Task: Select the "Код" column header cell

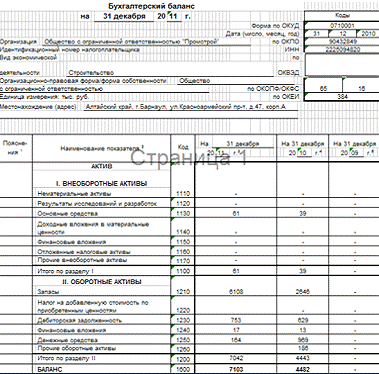Action: coord(183,148)
